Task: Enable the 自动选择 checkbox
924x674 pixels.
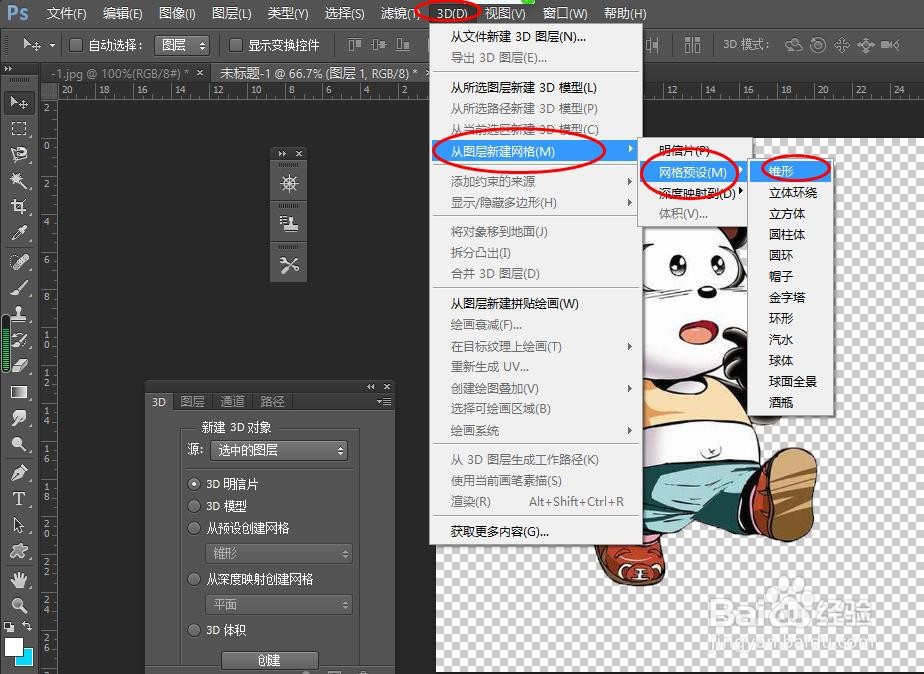Action: point(75,45)
